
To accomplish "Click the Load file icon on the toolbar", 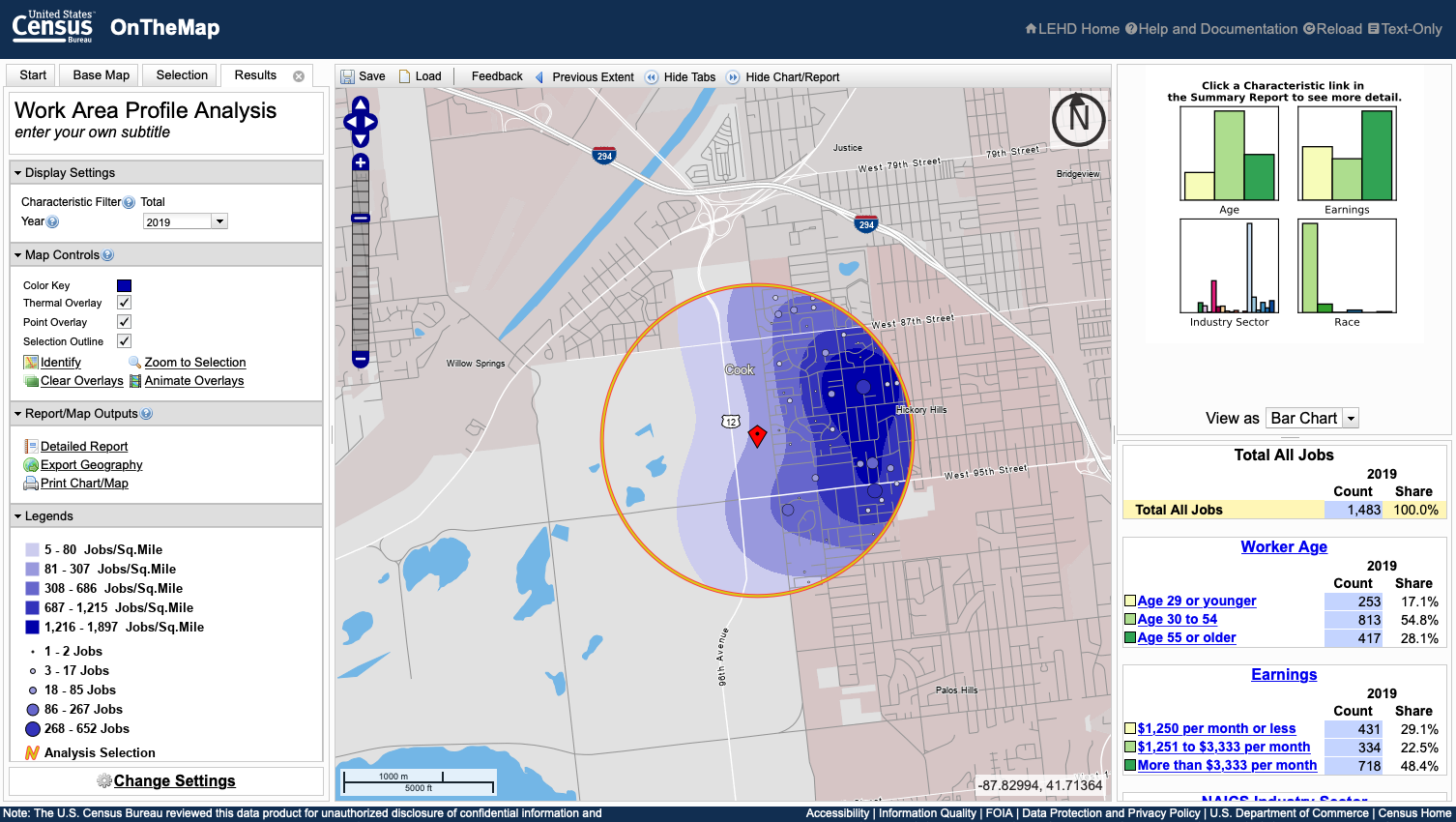I will pyautogui.click(x=401, y=75).
